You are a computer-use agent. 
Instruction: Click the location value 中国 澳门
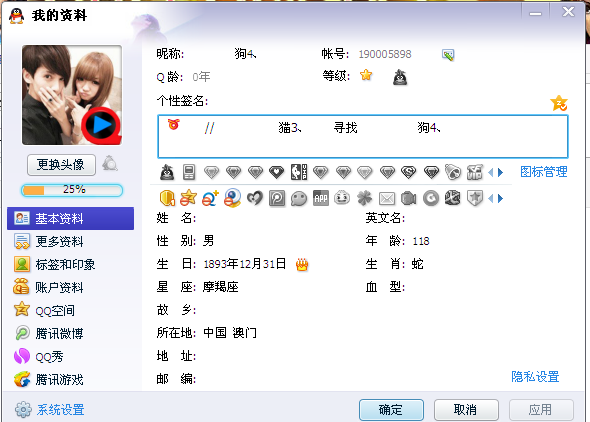230,333
